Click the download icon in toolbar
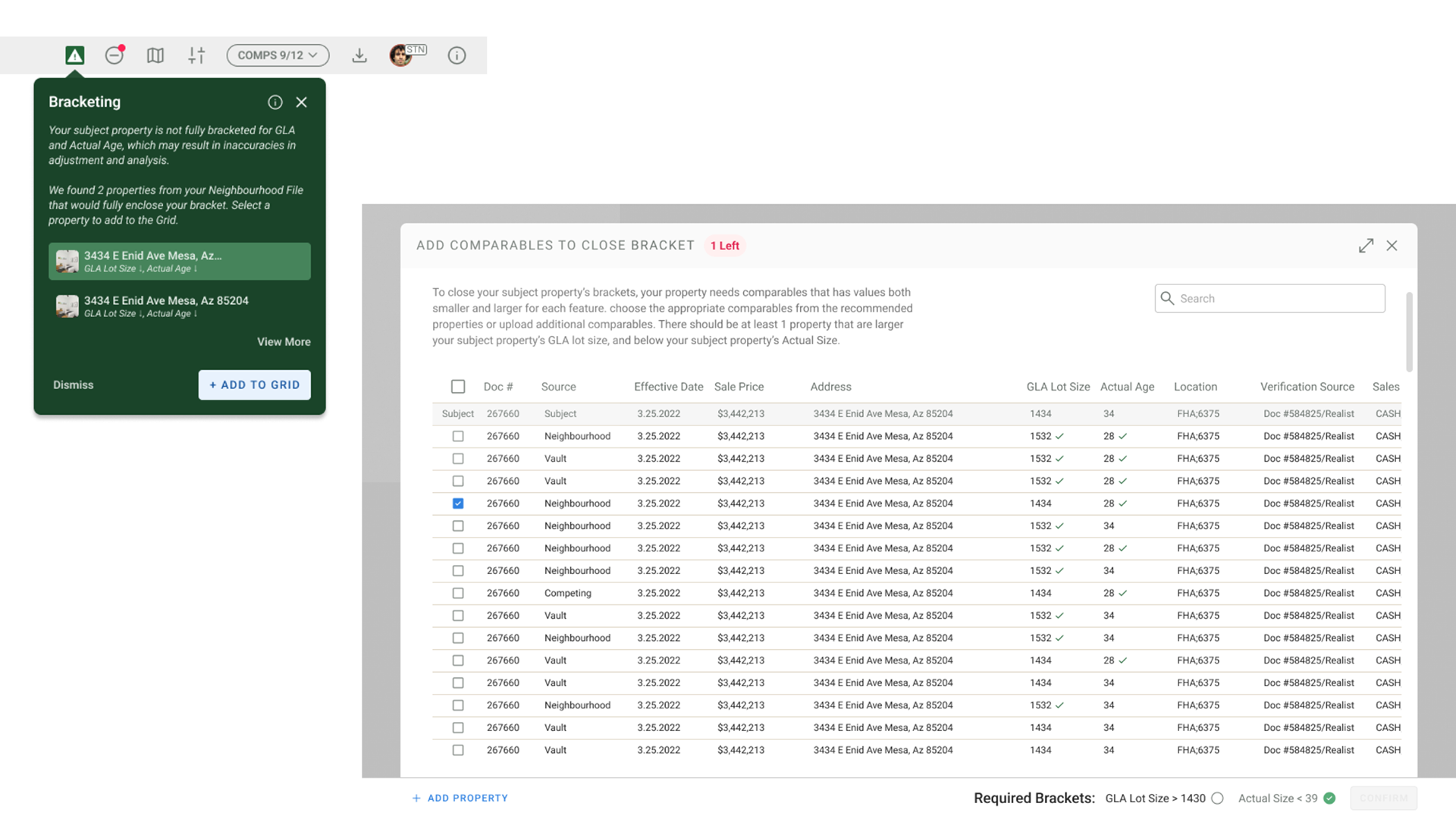This screenshot has width=1456, height=819. (359, 55)
